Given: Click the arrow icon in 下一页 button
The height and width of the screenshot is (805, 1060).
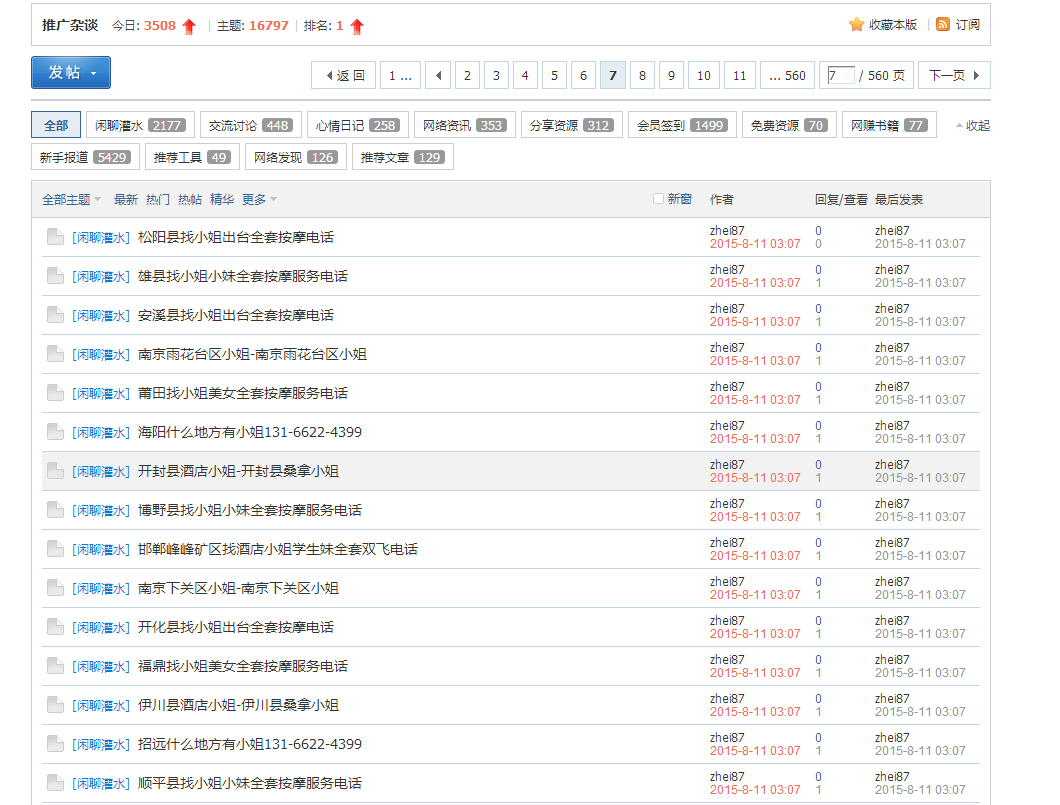Looking at the screenshot, I should 976,75.
